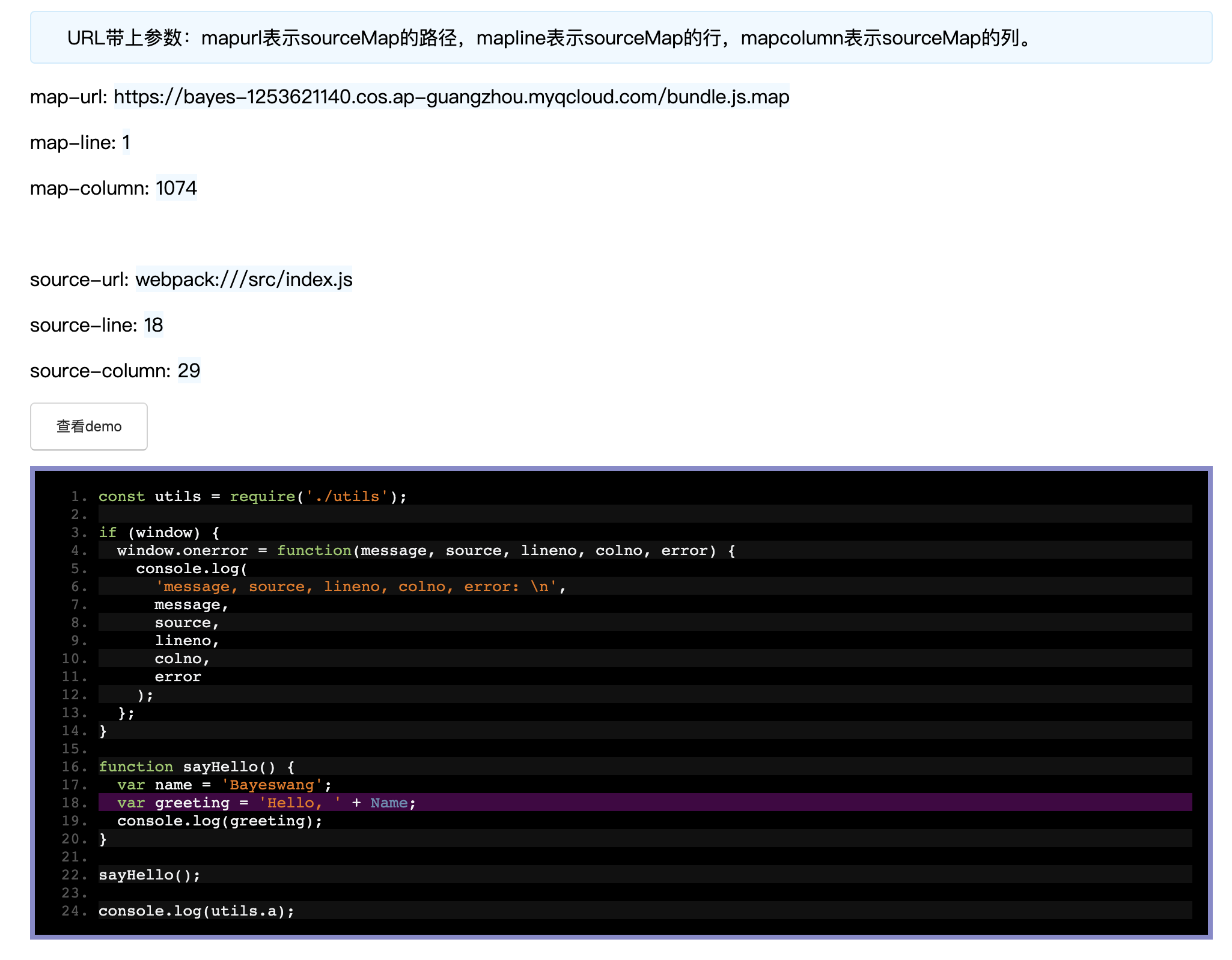The height and width of the screenshot is (960, 1232).
Task: Click the URL带上参数 info banner text
Action: tap(550, 38)
